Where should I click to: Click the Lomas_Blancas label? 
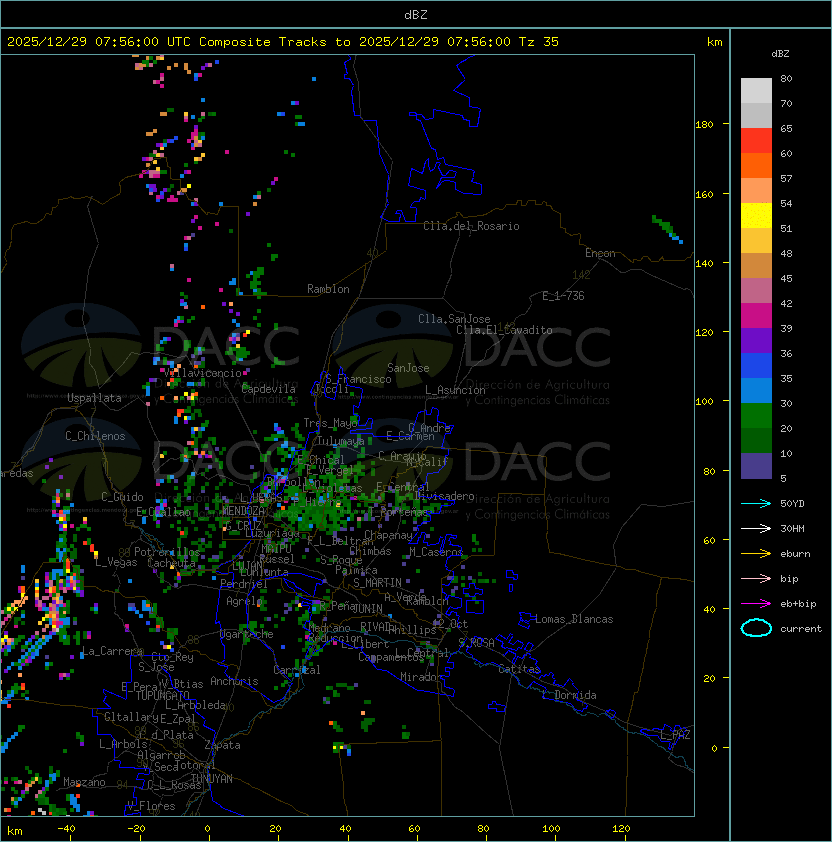574,619
